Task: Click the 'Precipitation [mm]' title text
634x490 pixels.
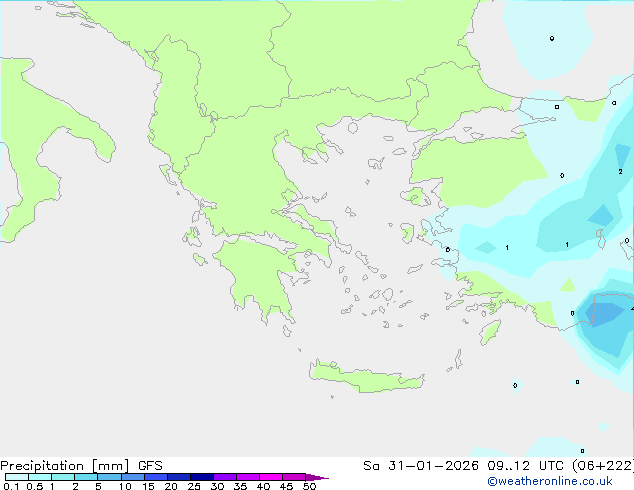Action: (x=64, y=466)
